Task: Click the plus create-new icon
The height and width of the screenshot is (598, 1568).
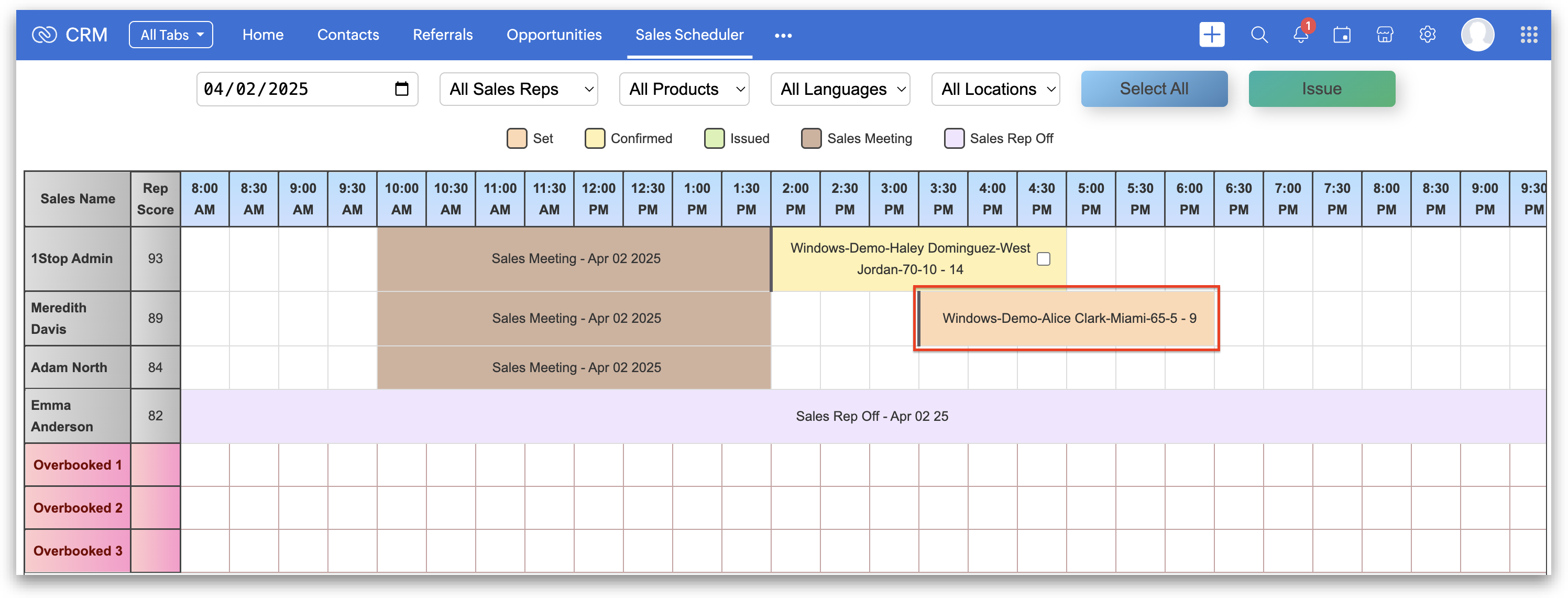Action: pyautogui.click(x=1211, y=35)
